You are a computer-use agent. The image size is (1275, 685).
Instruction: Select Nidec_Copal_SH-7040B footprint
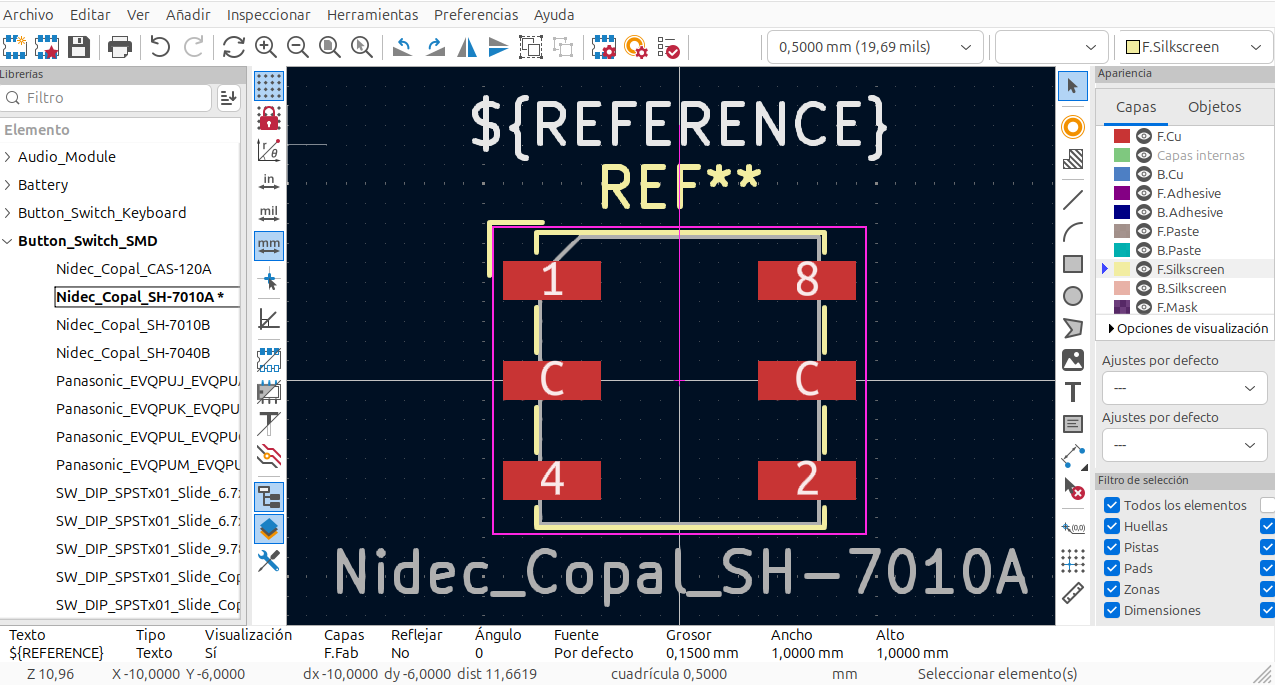(133, 353)
